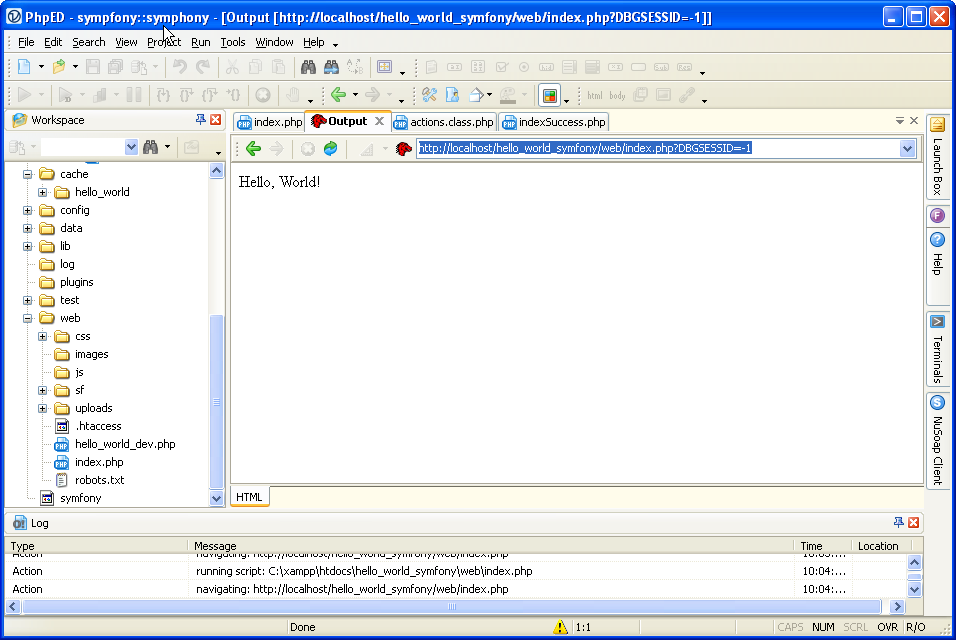This screenshot has width=956, height=640.
Task: Open the NuSoap Client side panel
Action: coord(937,403)
